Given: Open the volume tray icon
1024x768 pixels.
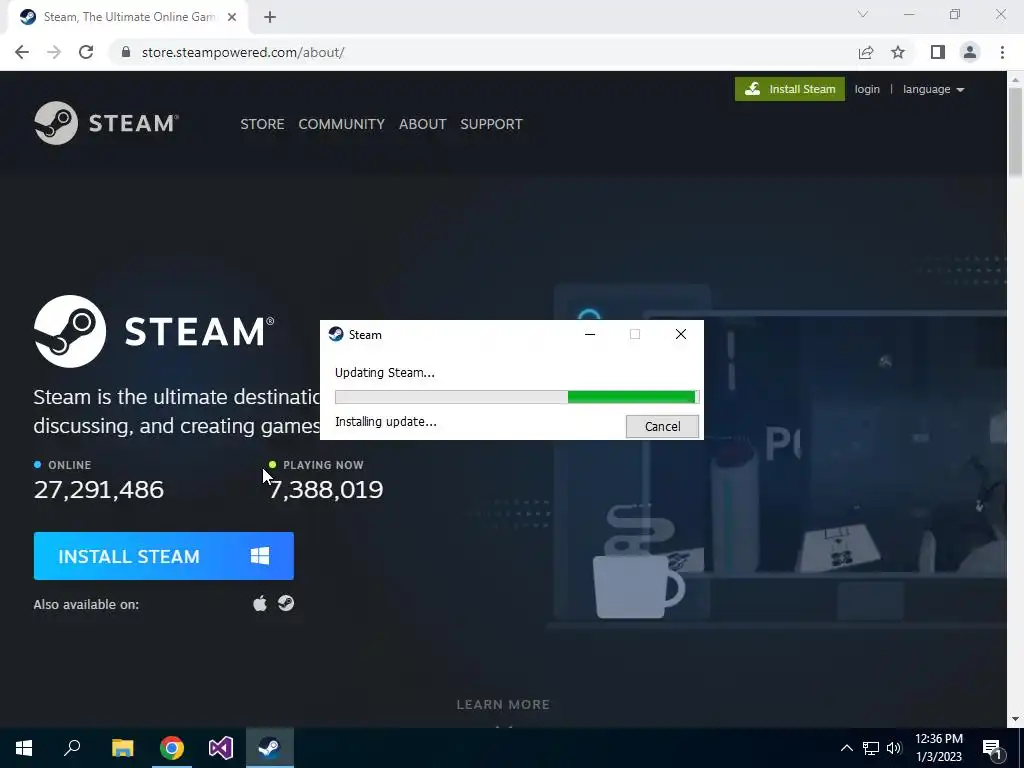Looking at the screenshot, I should tap(894, 748).
